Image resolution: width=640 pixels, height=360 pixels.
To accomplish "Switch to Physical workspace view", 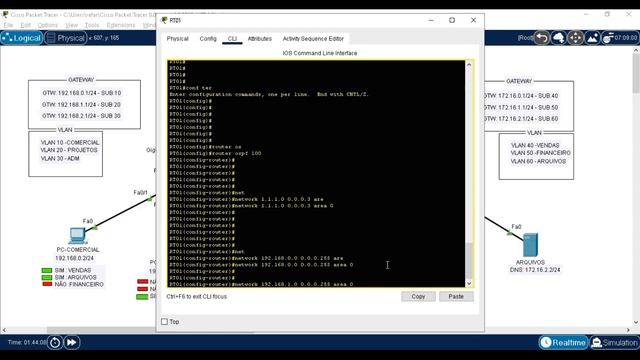I will 65,38.
